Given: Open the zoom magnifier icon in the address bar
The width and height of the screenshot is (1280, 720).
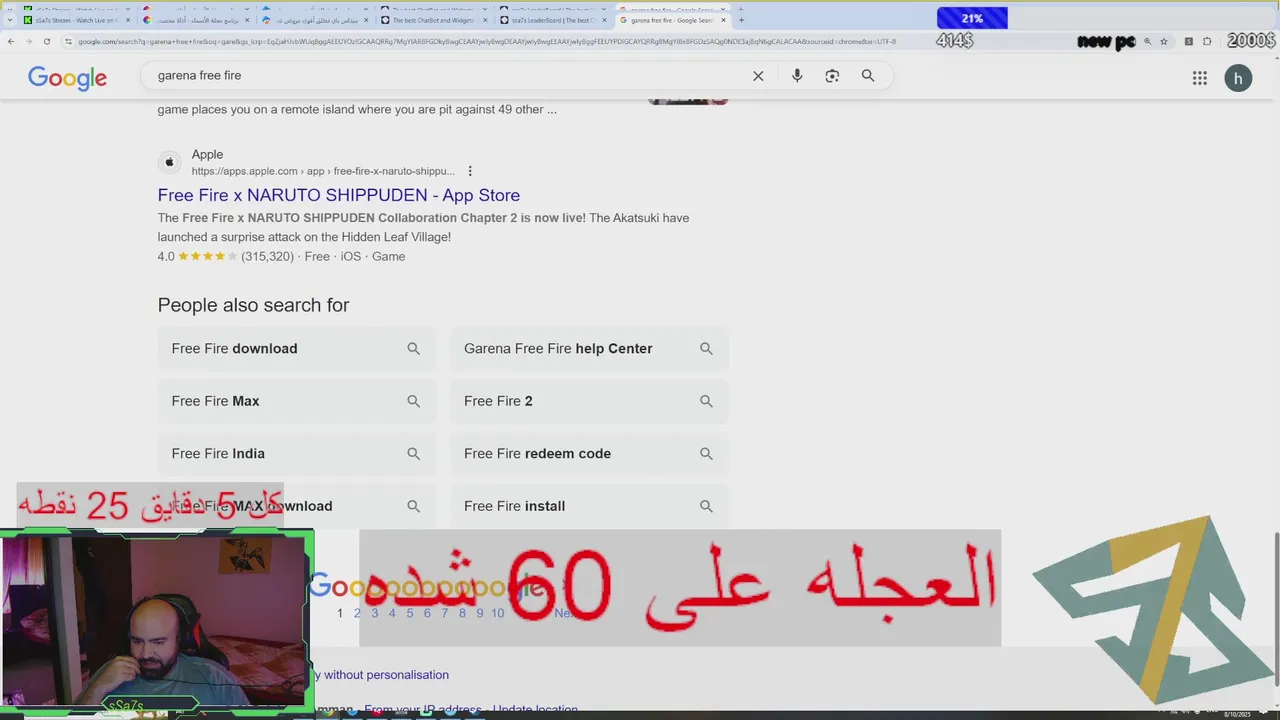Looking at the screenshot, I should tap(1147, 41).
